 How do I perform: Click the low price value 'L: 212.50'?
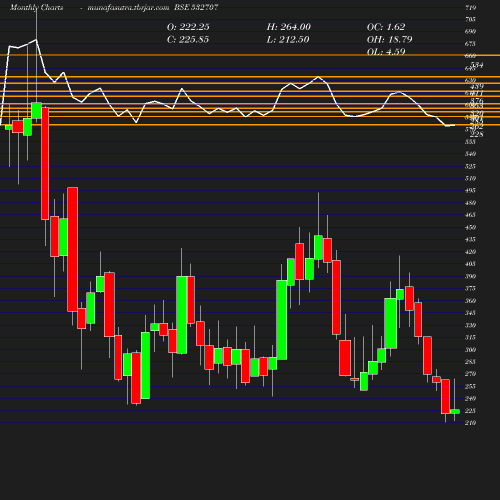pyautogui.click(x=288, y=40)
